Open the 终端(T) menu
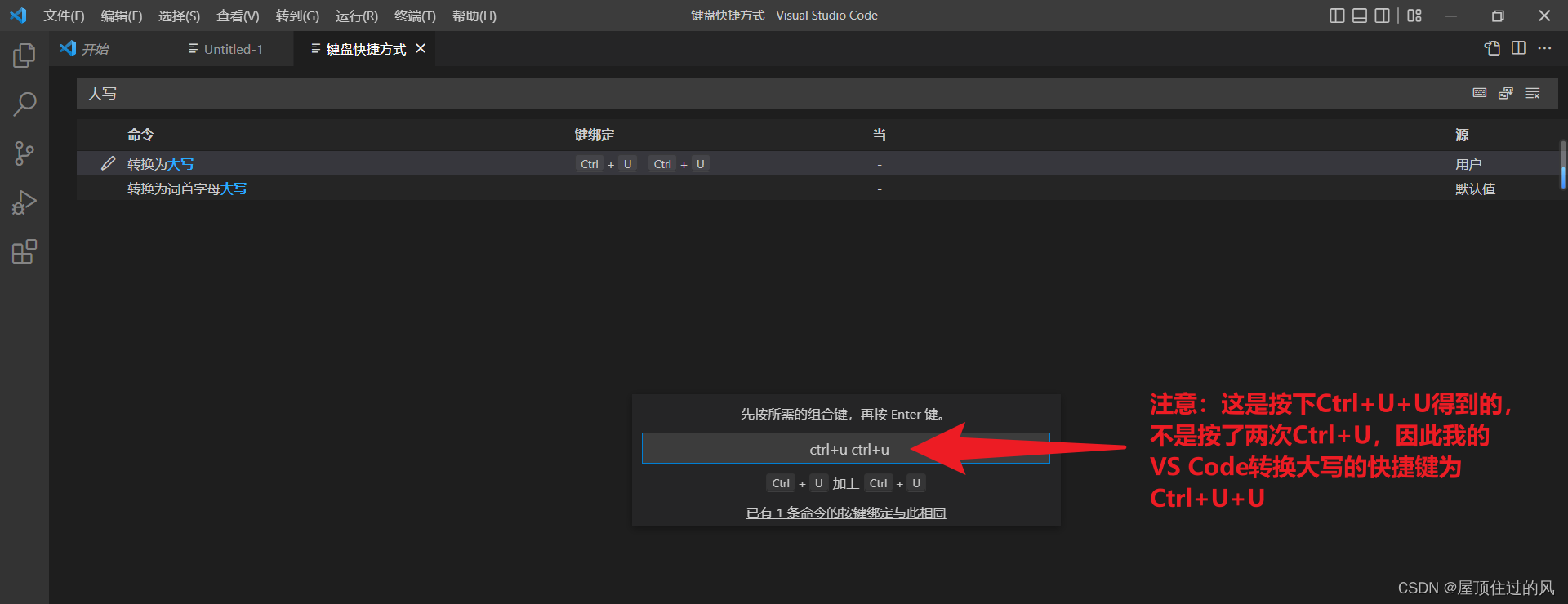Image resolution: width=1568 pixels, height=604 pixels. [x=415, y=16]
